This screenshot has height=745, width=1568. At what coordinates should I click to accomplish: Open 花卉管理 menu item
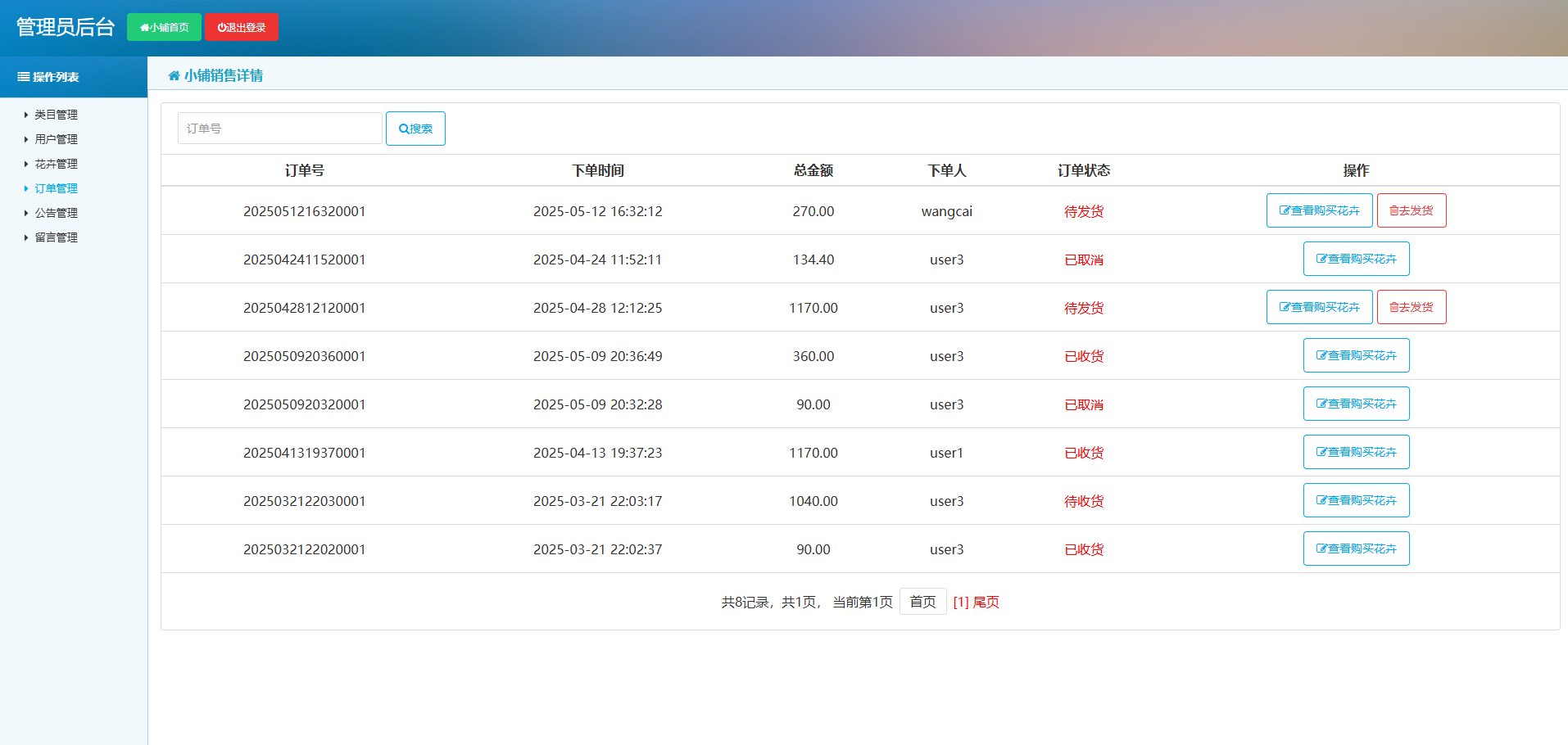coord(56,164)
